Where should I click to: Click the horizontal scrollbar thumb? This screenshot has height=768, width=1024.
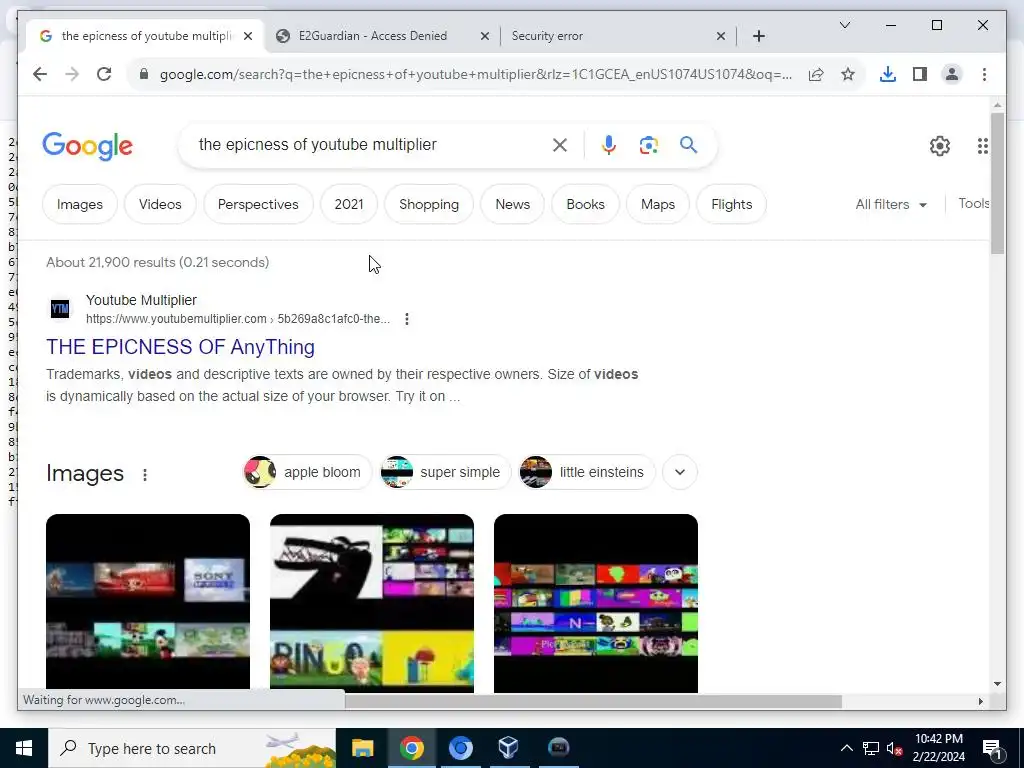pos(593,701)
